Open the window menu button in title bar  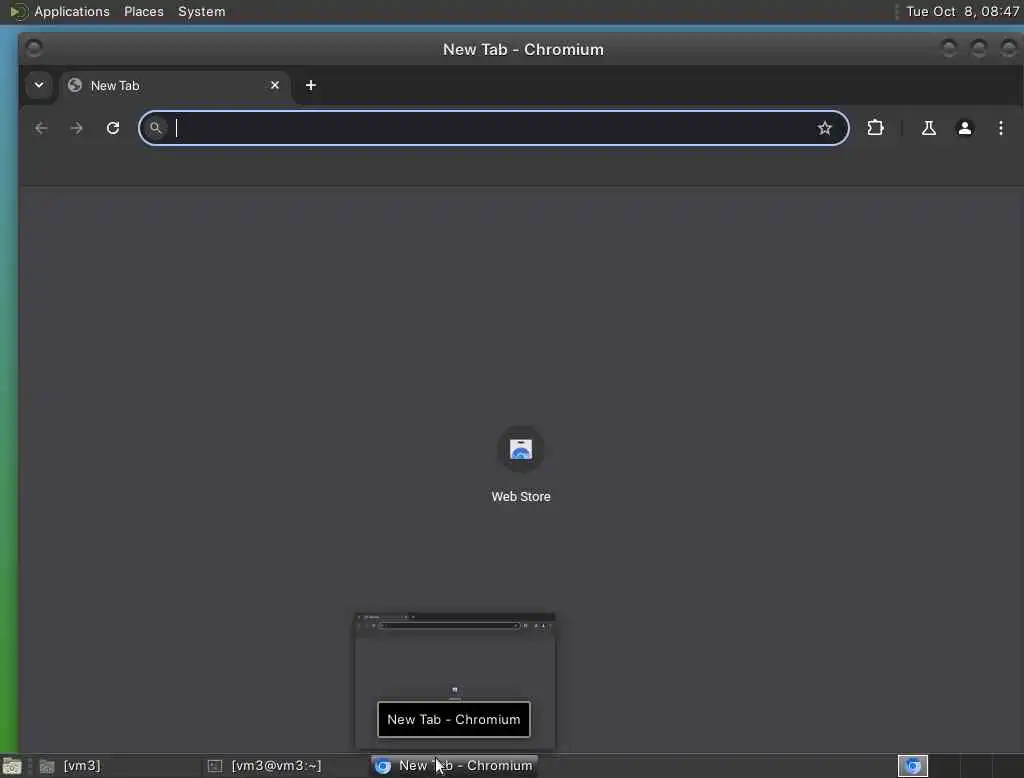click(34, 48)
